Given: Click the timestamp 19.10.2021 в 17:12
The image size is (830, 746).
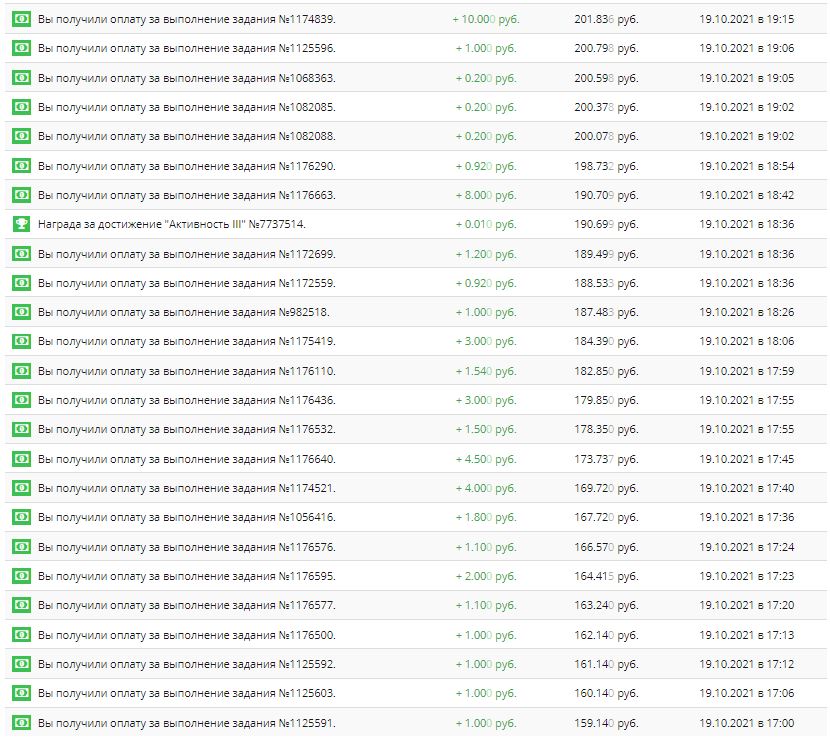Looking at the screenshot, I should coord(746,664).
